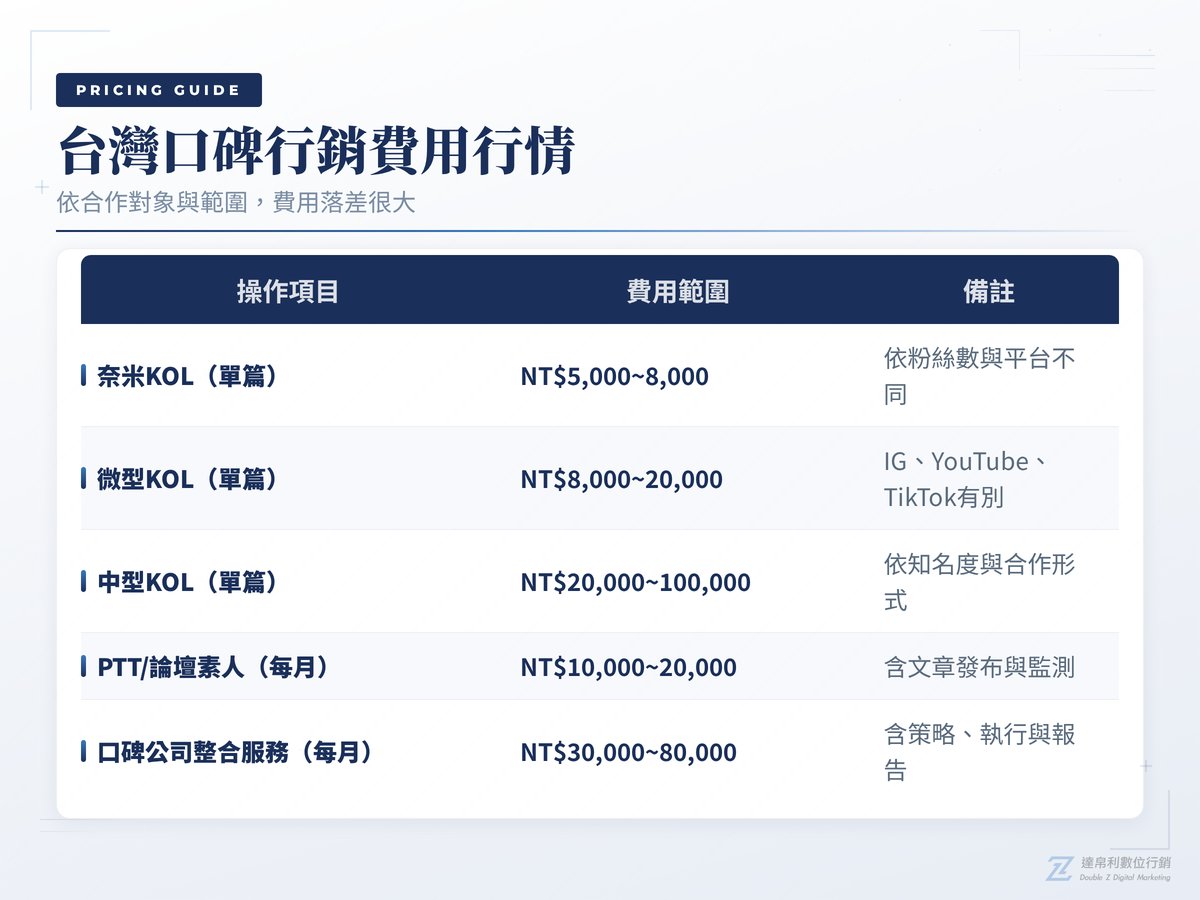Select the blue marker beside 微型KOL（單篇）
1200x900 pixels.
pyautogui.click(x=84, y=479)
